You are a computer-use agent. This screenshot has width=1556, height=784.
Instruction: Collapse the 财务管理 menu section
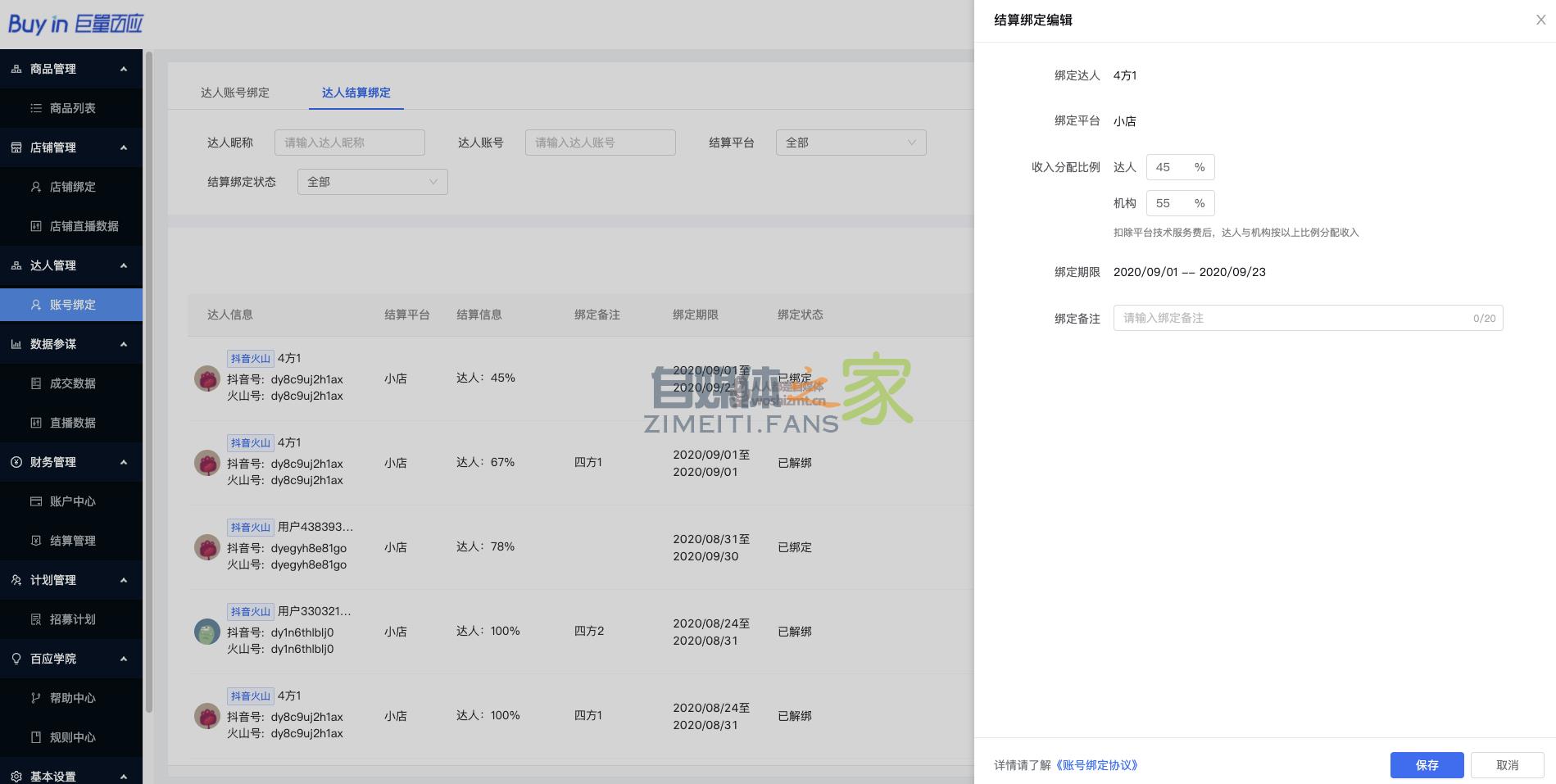[x=124, y=462]
